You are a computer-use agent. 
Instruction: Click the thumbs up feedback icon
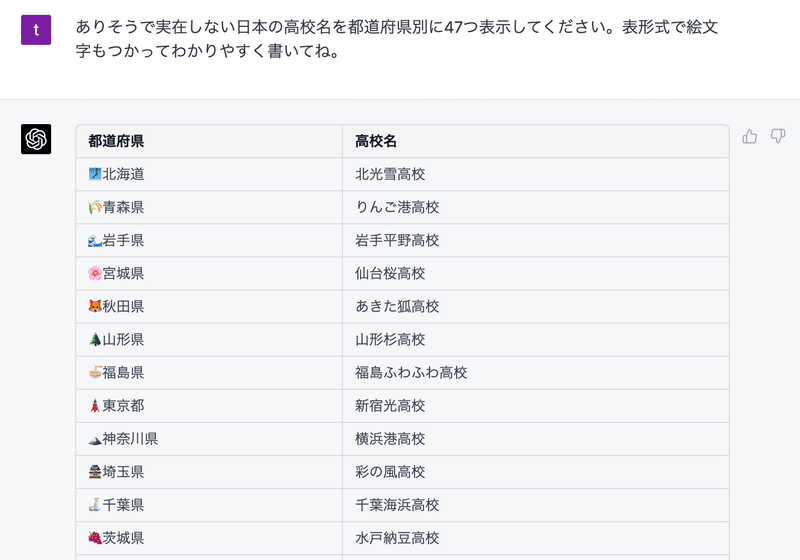[749, 136]
